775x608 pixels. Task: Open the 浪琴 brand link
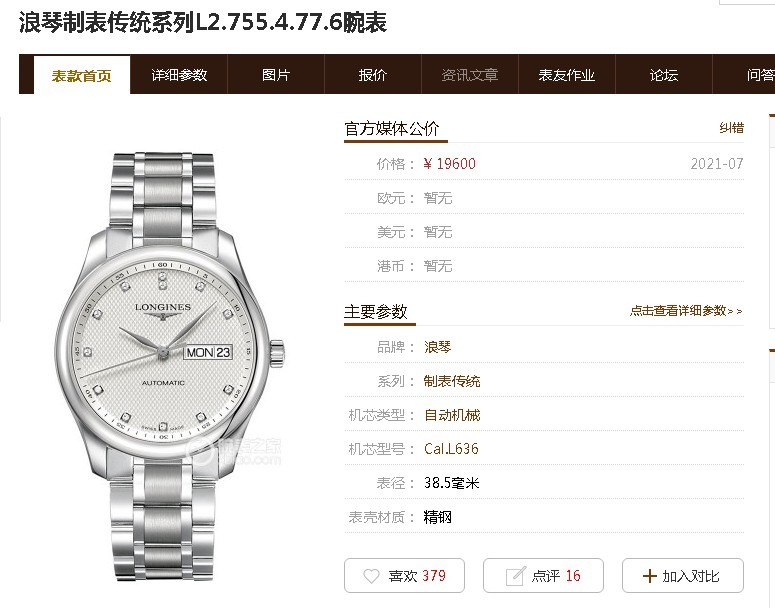pos(437,347)
